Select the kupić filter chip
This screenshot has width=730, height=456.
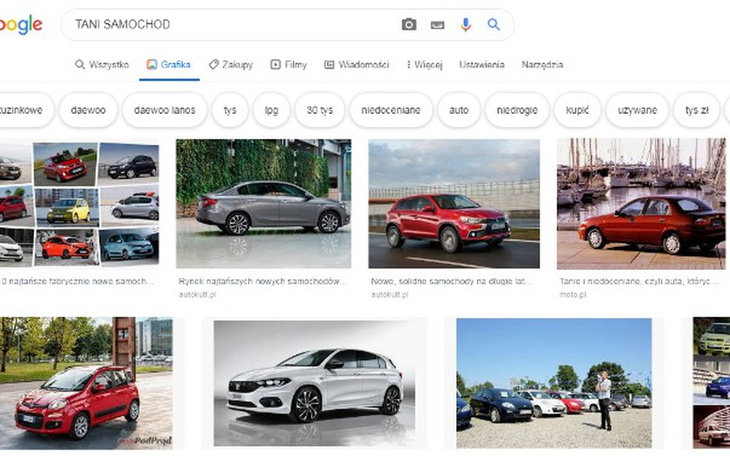click(577, 110)
